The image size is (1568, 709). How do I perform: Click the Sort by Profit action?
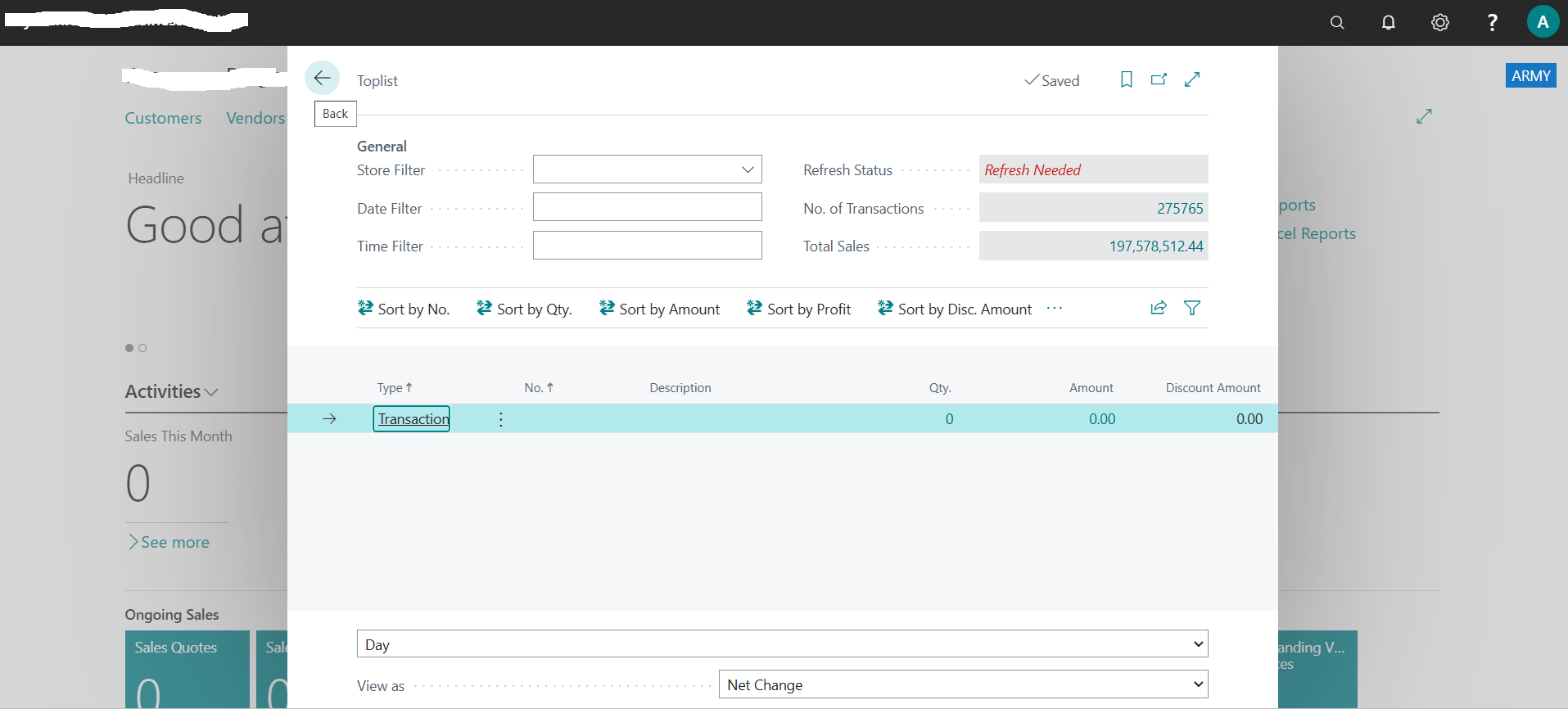pos(798,309)
